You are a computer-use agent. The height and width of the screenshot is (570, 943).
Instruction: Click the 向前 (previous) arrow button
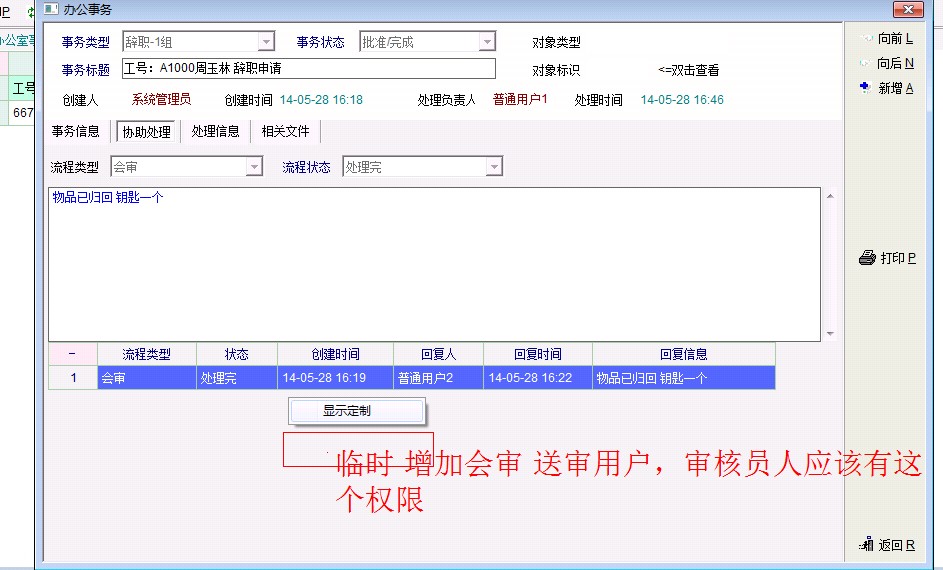(886, 39)
